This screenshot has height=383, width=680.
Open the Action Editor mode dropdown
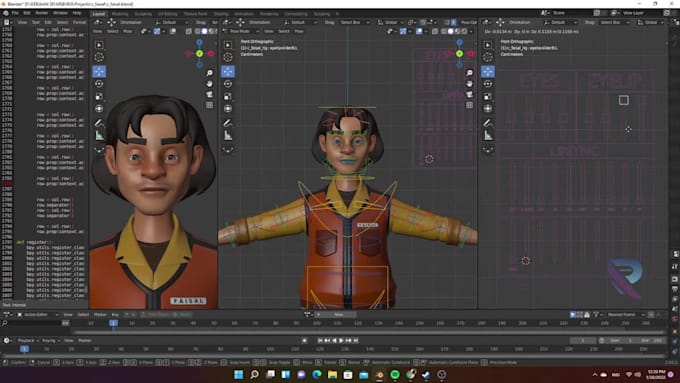[x=37, y=314]
